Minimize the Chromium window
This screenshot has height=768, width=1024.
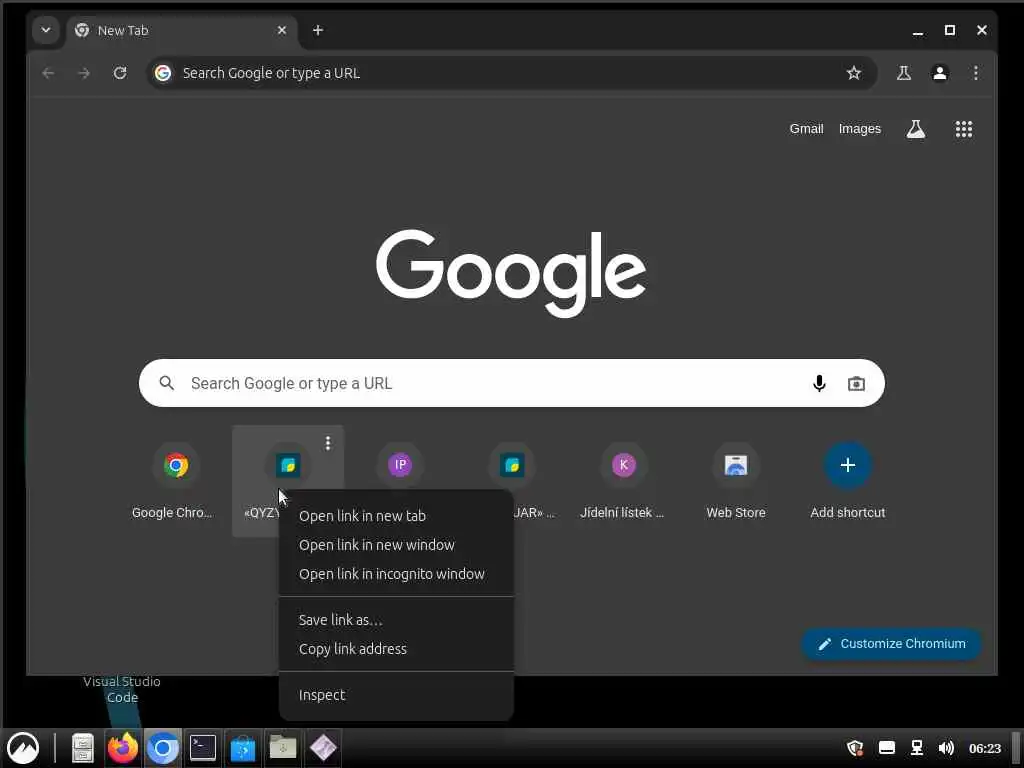click(x=918, y=31)
